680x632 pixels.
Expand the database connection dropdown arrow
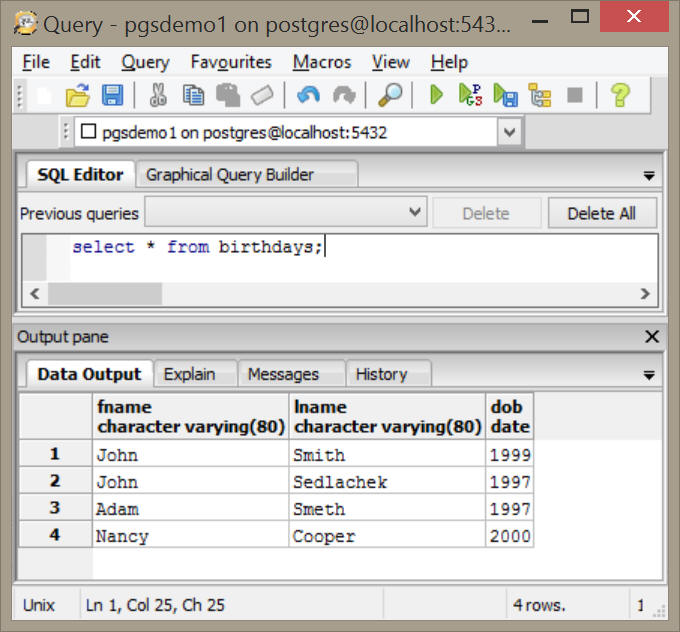click(510, 131)
